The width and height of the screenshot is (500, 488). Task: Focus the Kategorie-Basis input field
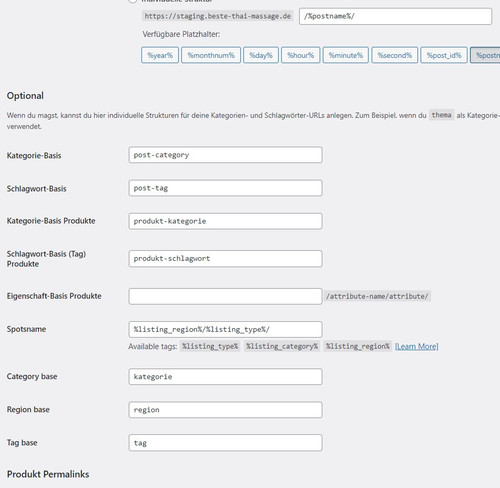pyautogui.click(x=225, y=155)
